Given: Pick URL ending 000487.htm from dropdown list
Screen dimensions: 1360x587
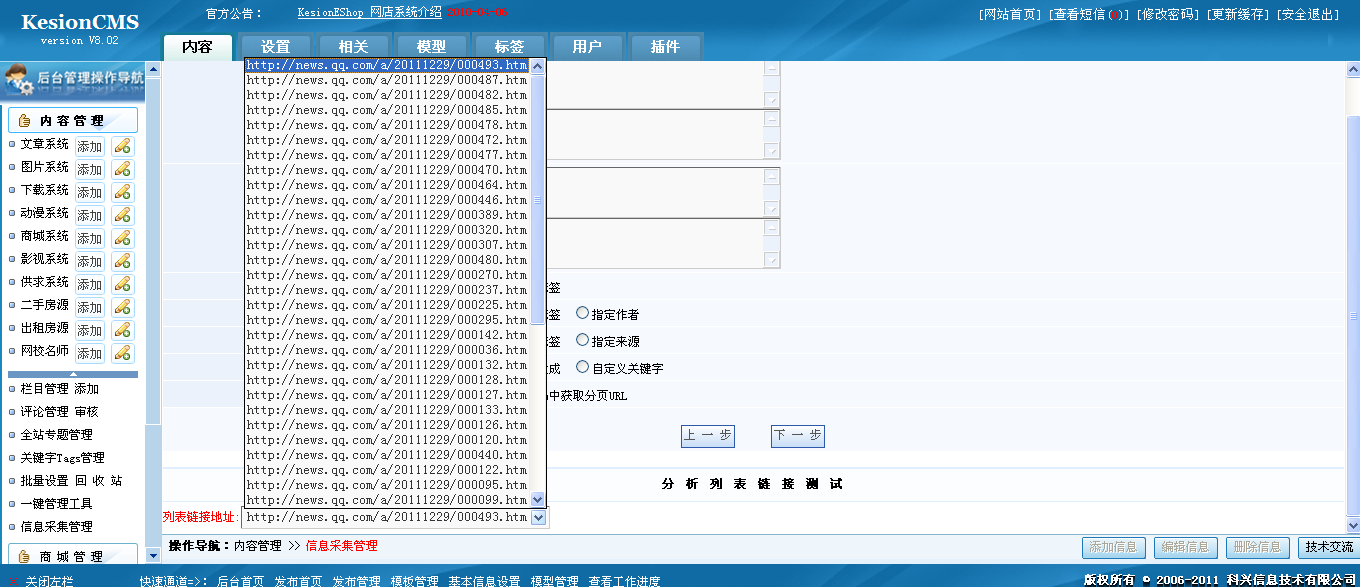Looking at the screenshot, I should 387,80.
